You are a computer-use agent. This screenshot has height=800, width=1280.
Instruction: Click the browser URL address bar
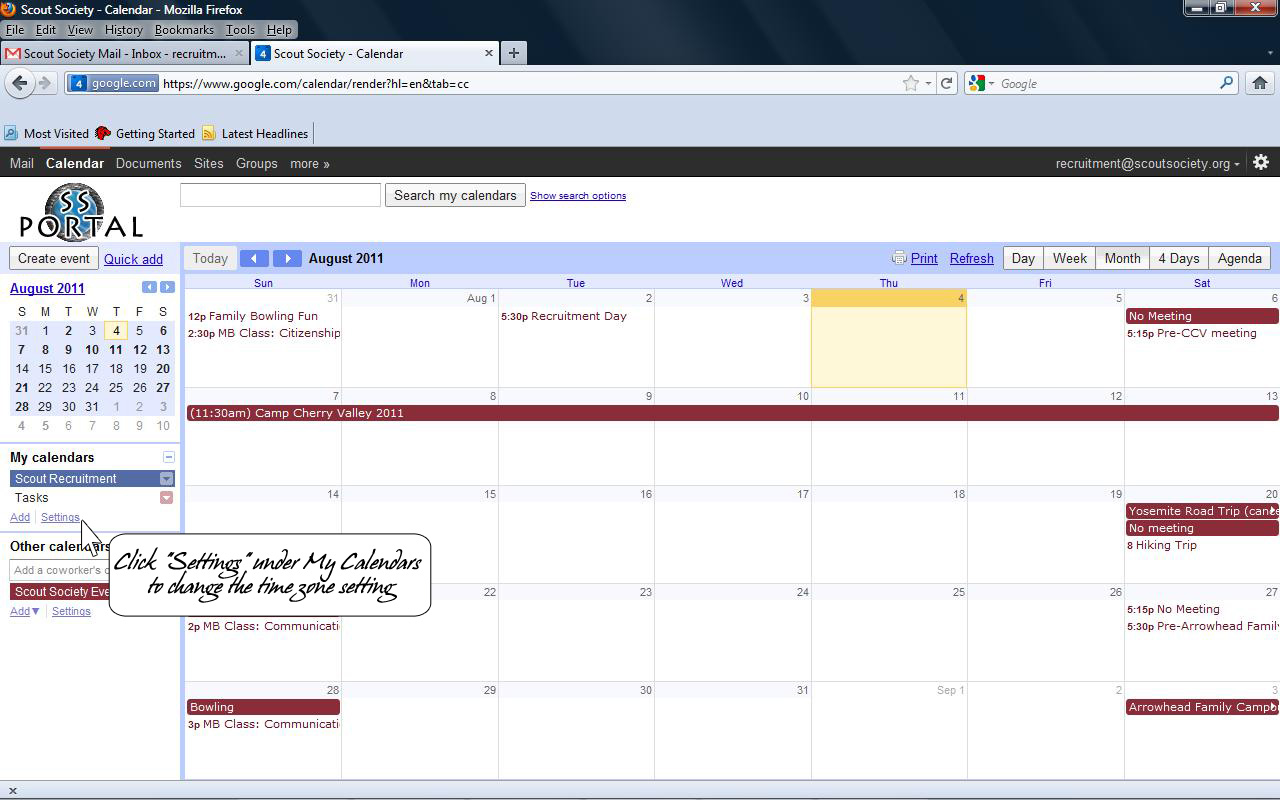530,83
